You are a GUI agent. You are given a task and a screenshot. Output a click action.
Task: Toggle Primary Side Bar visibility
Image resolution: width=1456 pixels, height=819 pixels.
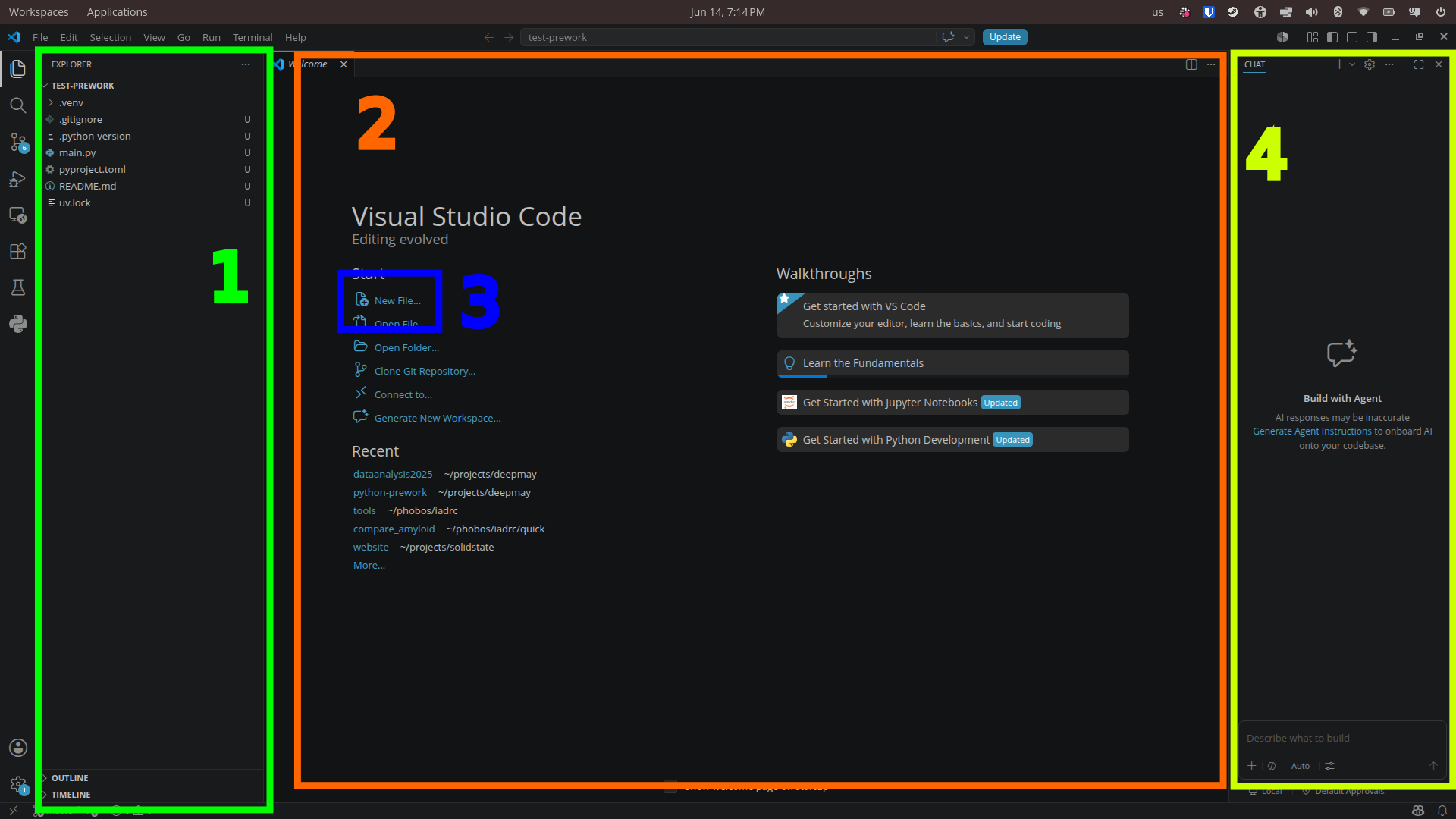(x=1332, y=37)
